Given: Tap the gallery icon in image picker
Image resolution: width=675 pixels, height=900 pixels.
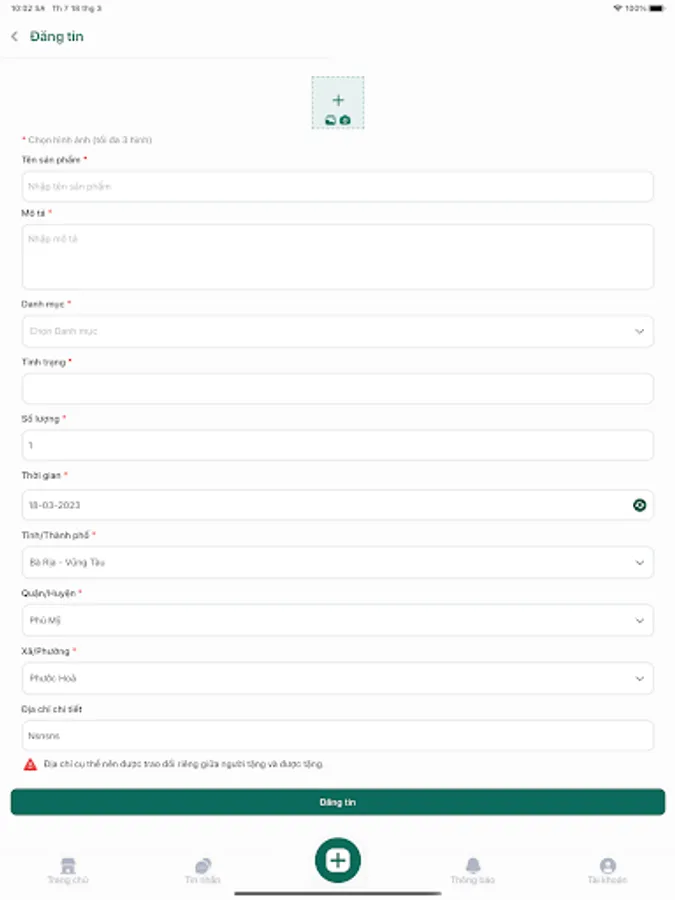Looking at the screenshot, I should (331, 120).
